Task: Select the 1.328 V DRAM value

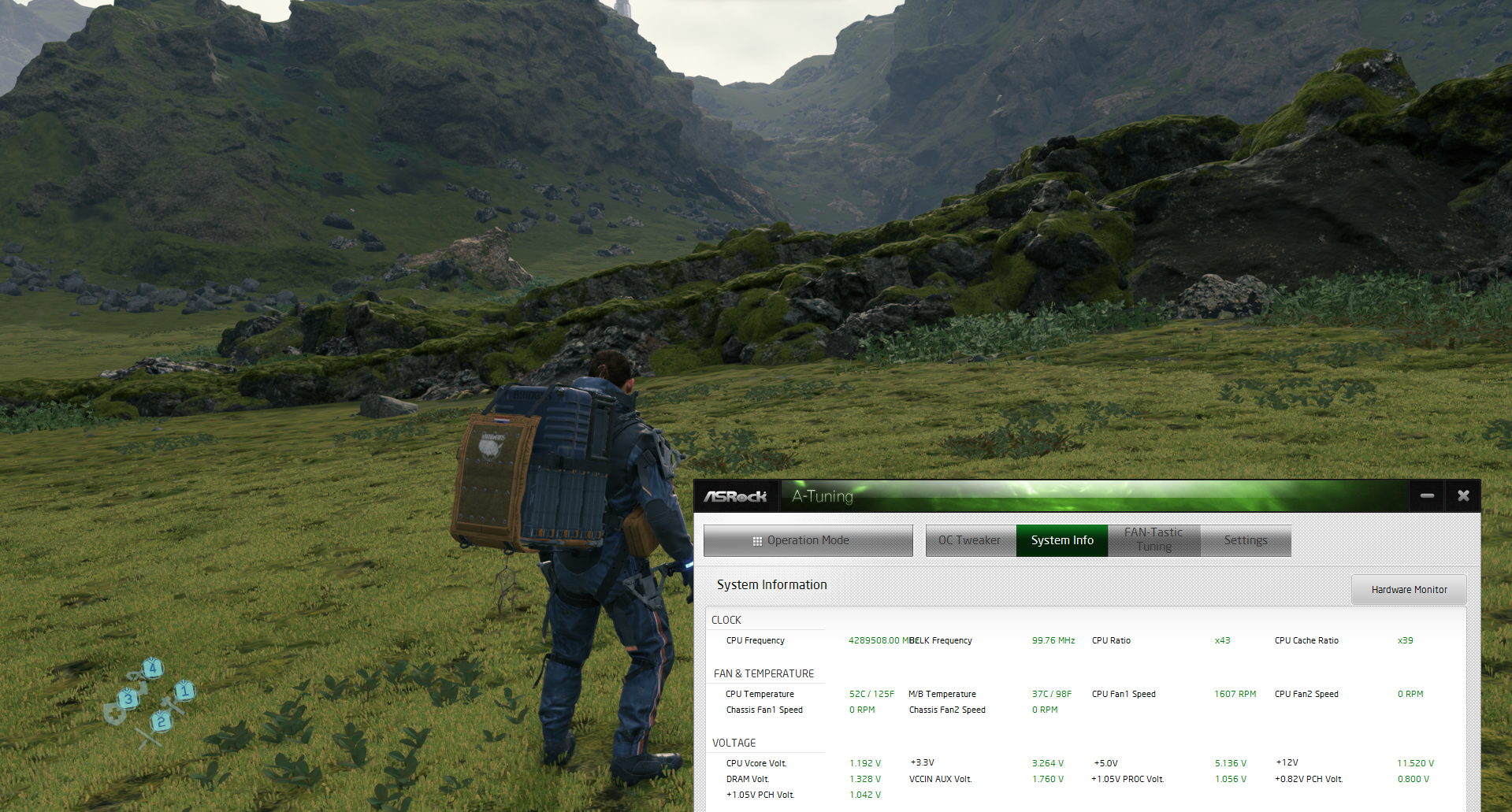Action: 865,779
